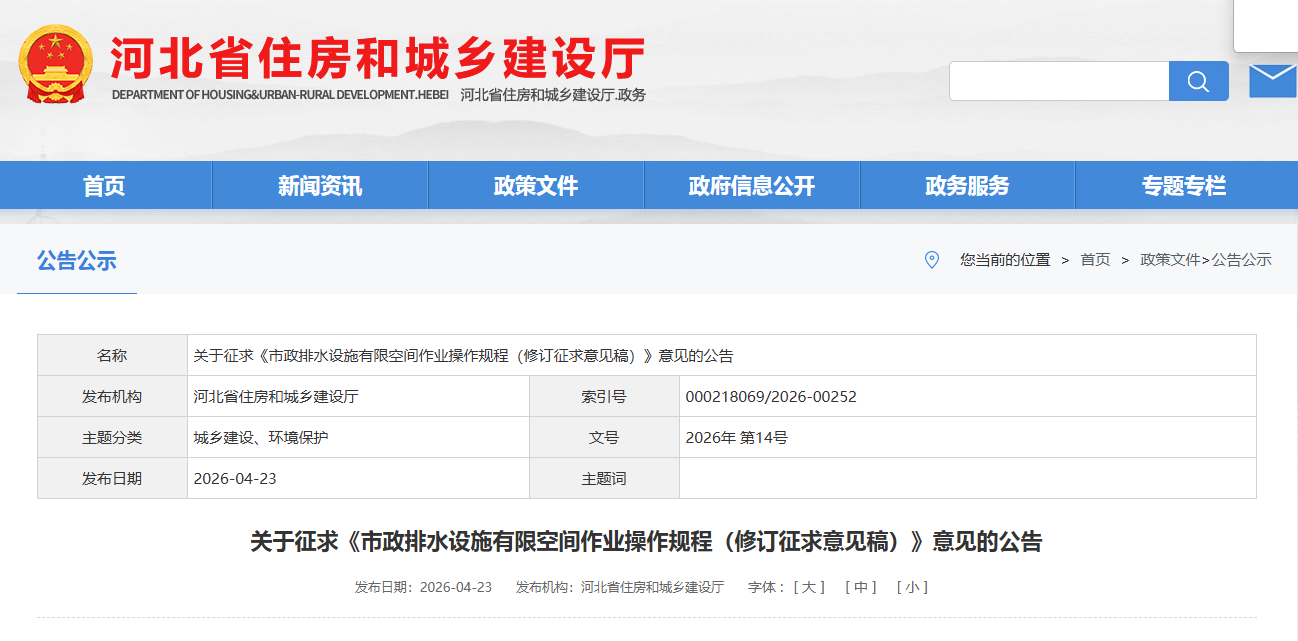Viewport: 1298px width, 641px height.
Task: Open the 政策文件 navigation menu
Action: pyautogui.click(x=536, y=185)
